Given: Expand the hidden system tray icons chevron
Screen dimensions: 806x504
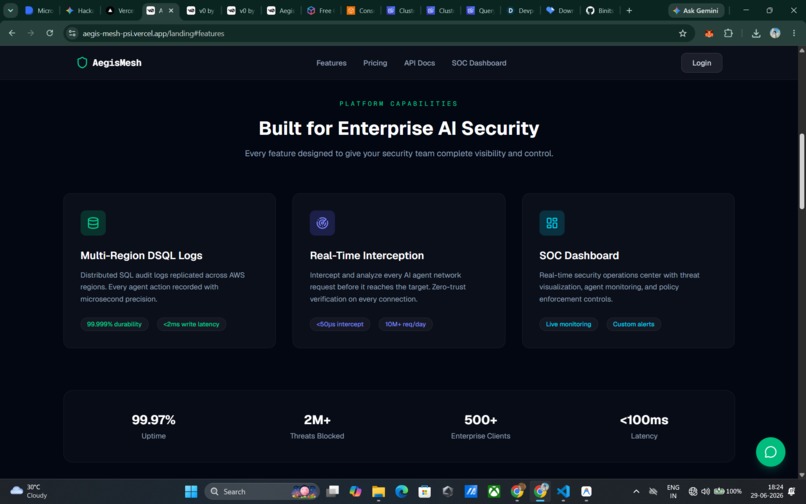Looking at the screenshot, I should (x=636, y=492).
